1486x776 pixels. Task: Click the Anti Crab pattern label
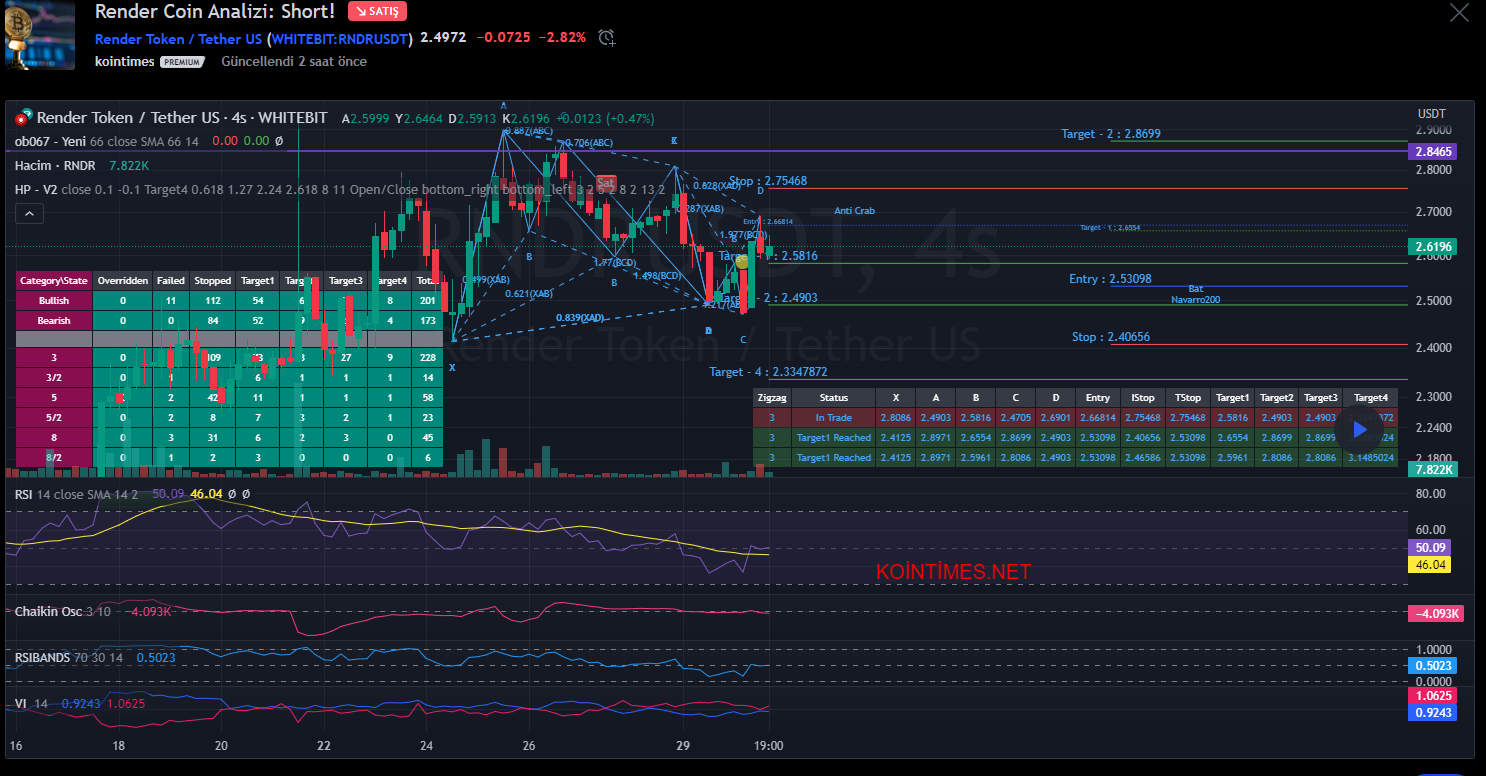pyautogui.click(x=855, y=211)
